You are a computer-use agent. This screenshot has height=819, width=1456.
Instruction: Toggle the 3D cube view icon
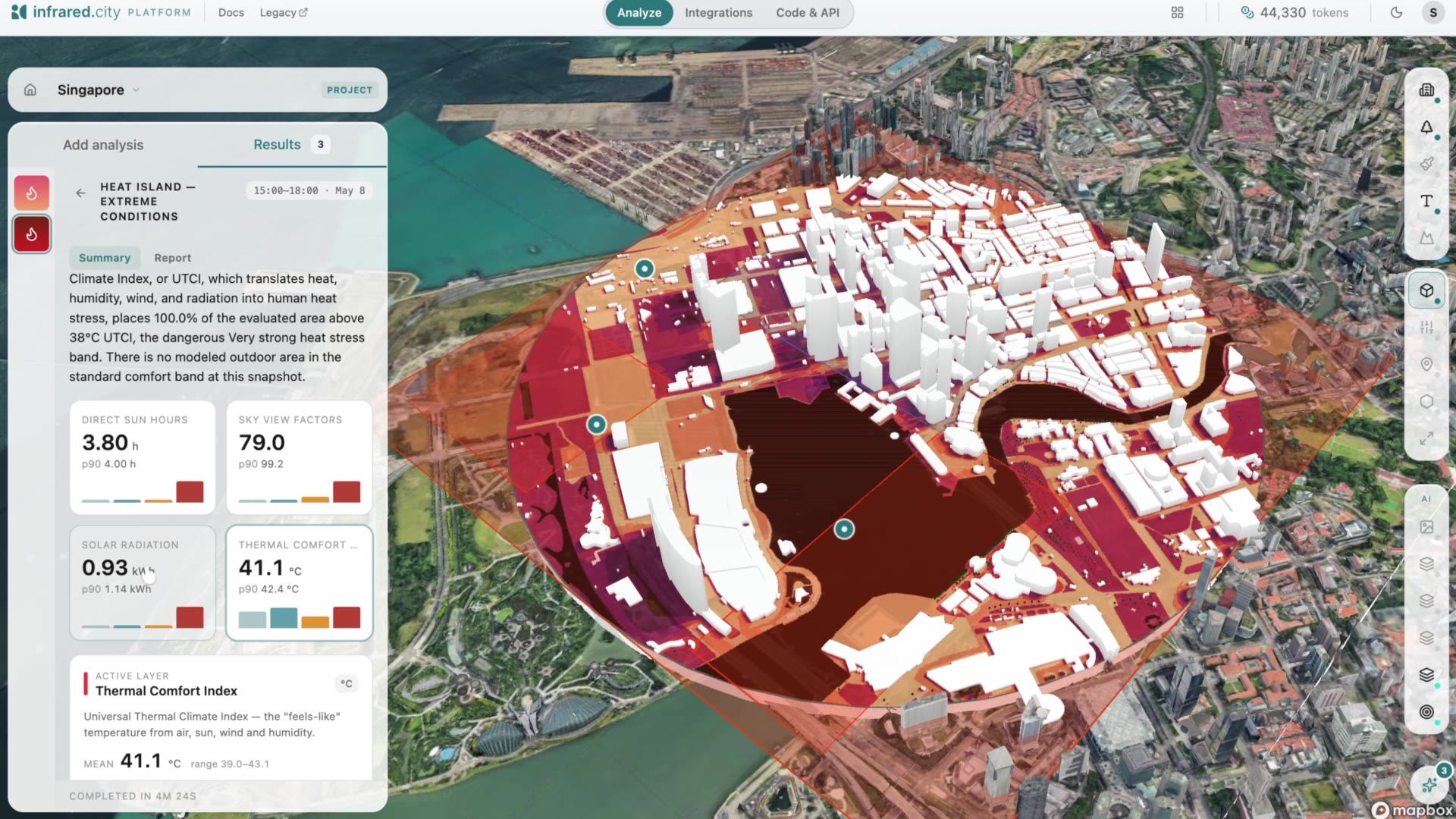pos(1426,290)
